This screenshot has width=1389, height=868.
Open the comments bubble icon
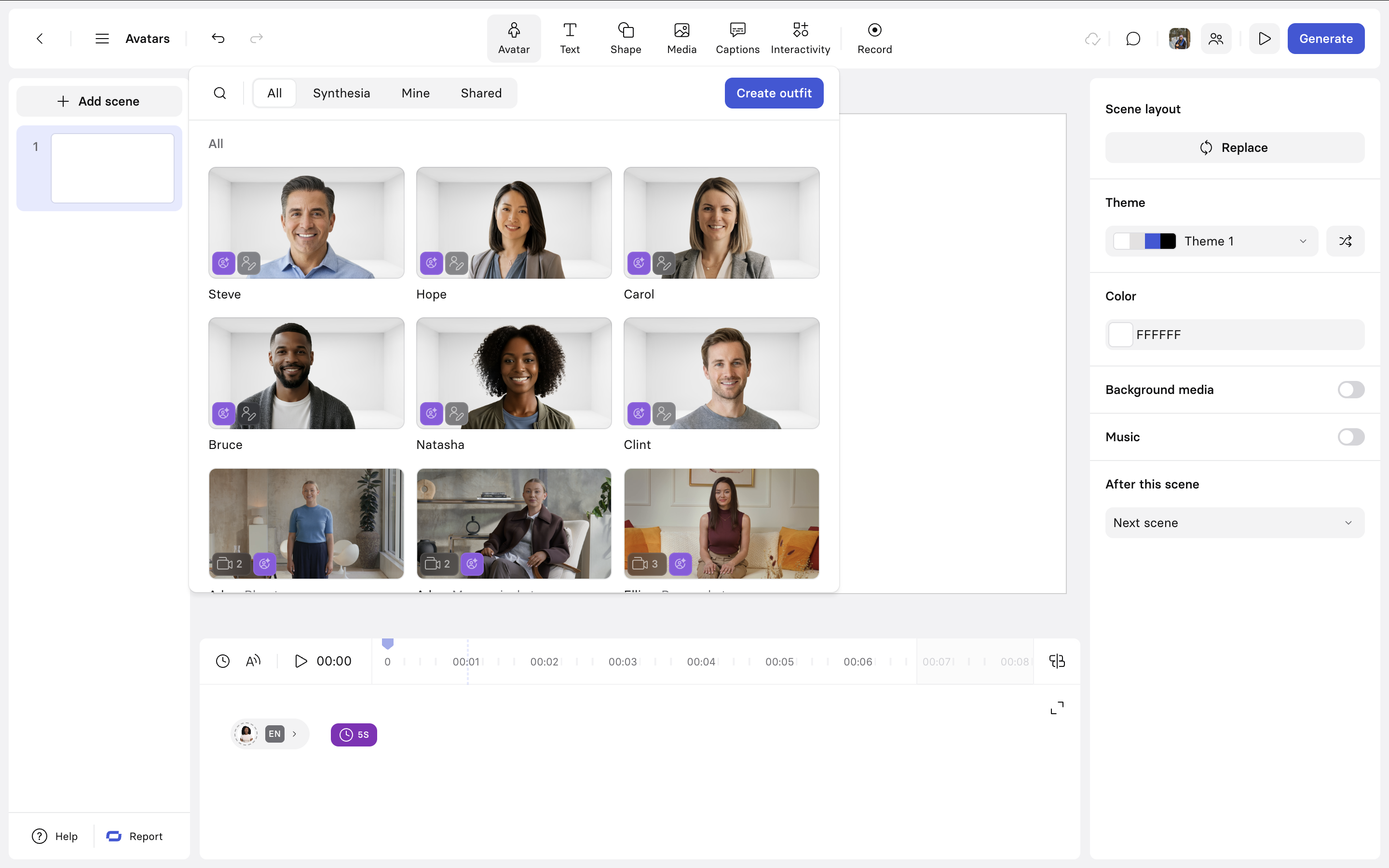coord(1133,39)
